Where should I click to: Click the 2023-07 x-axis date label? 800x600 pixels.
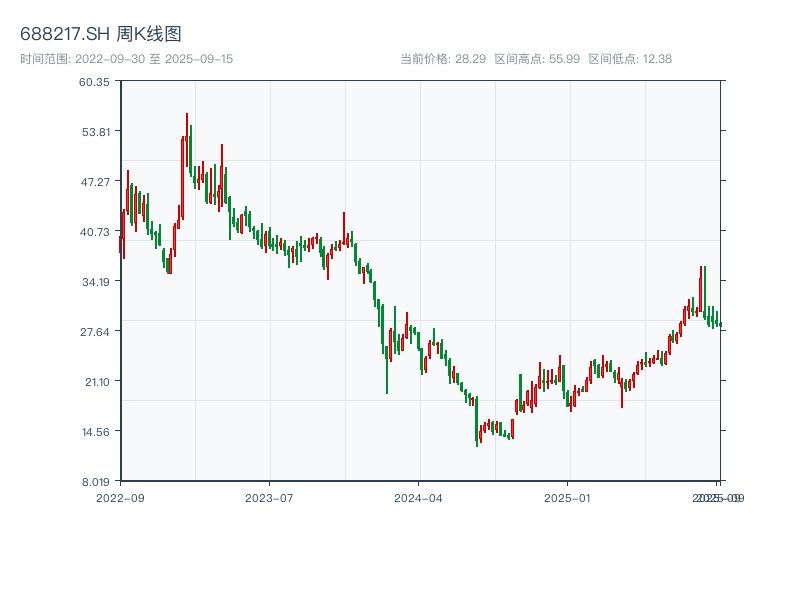click(x=269, y=497)
